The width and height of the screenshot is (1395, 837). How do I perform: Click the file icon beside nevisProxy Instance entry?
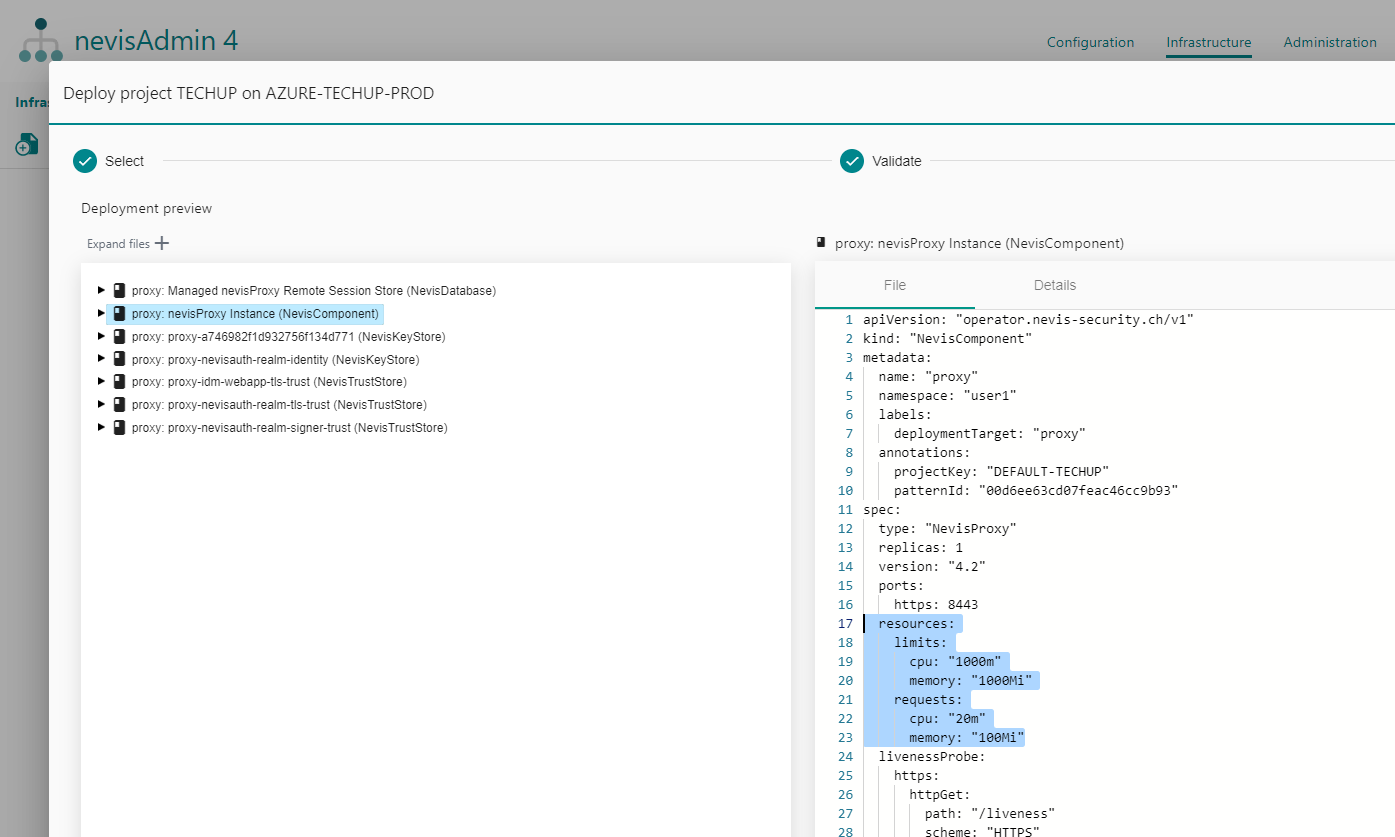tap(120, 313)
